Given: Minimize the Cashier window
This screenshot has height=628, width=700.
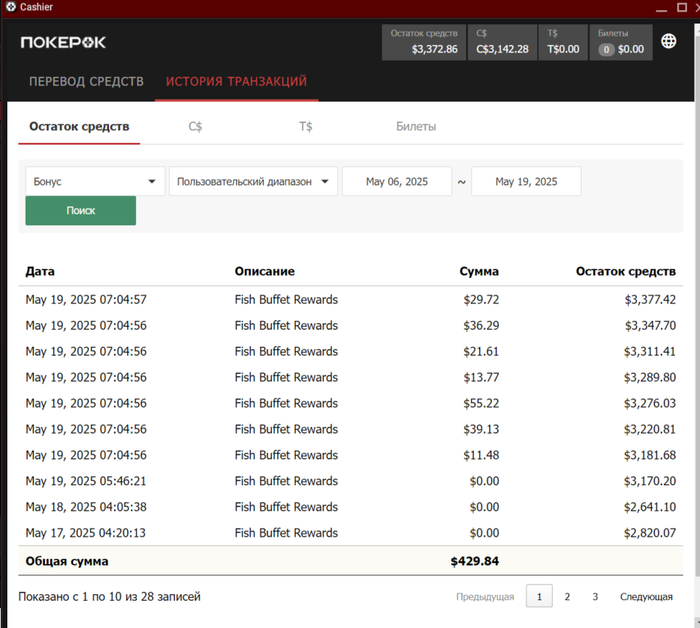Looking at the screenshot, I should tap(661, 8).
